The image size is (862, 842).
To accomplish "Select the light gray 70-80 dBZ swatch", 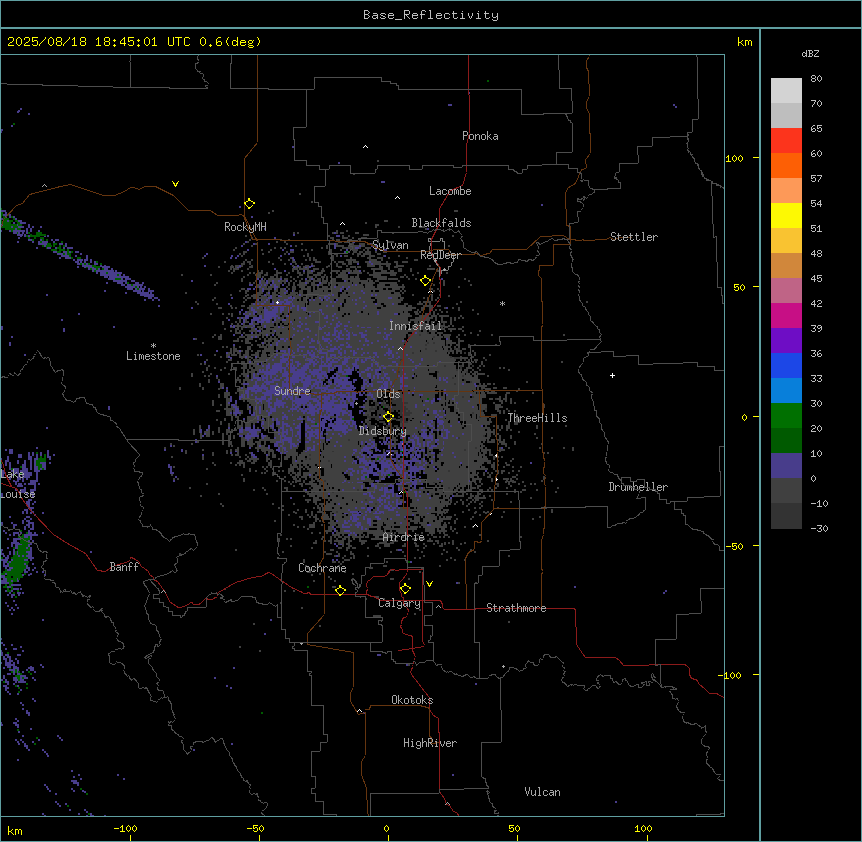I will 786,91.
